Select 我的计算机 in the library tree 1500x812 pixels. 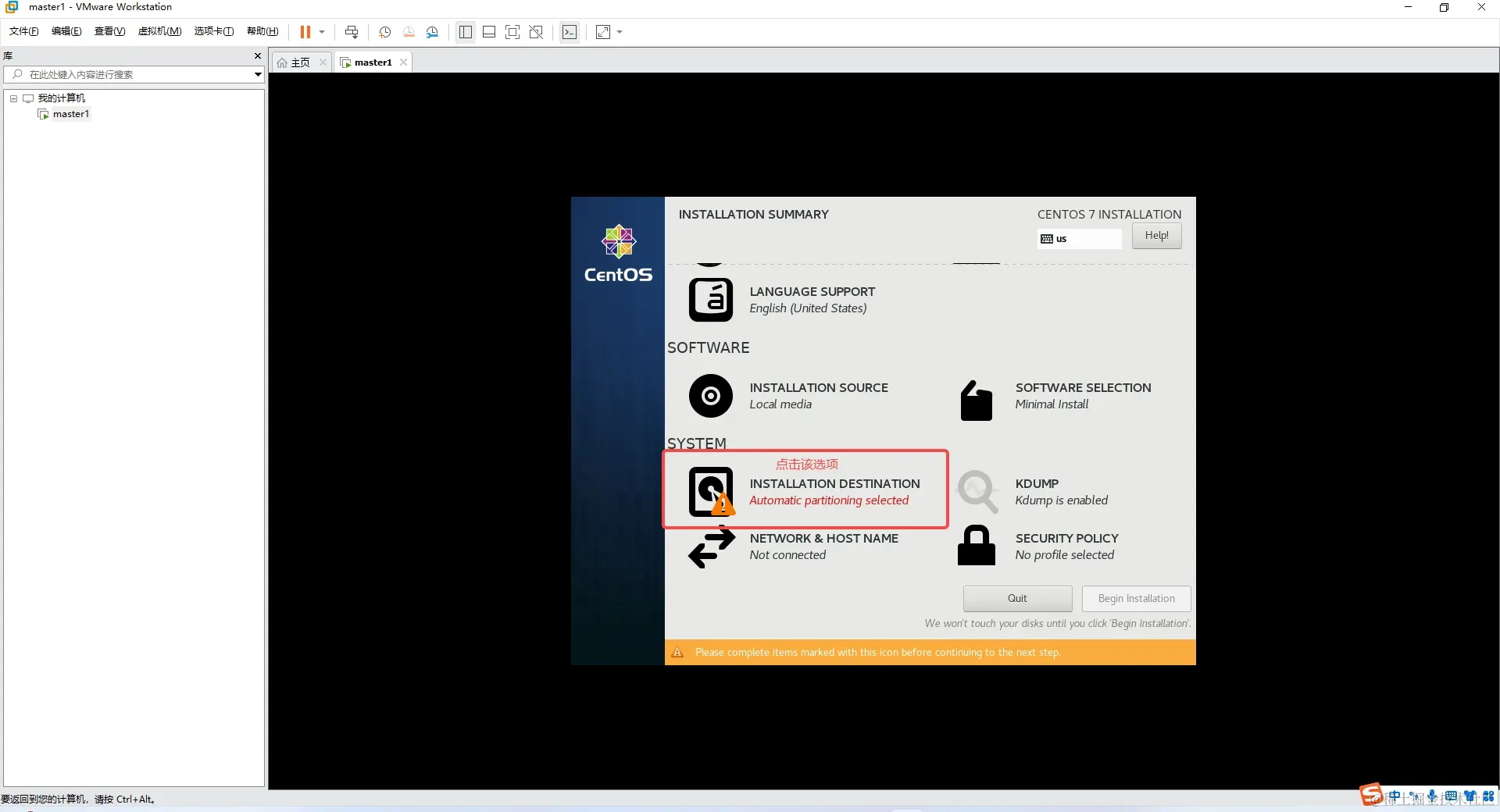click(62, 98)
